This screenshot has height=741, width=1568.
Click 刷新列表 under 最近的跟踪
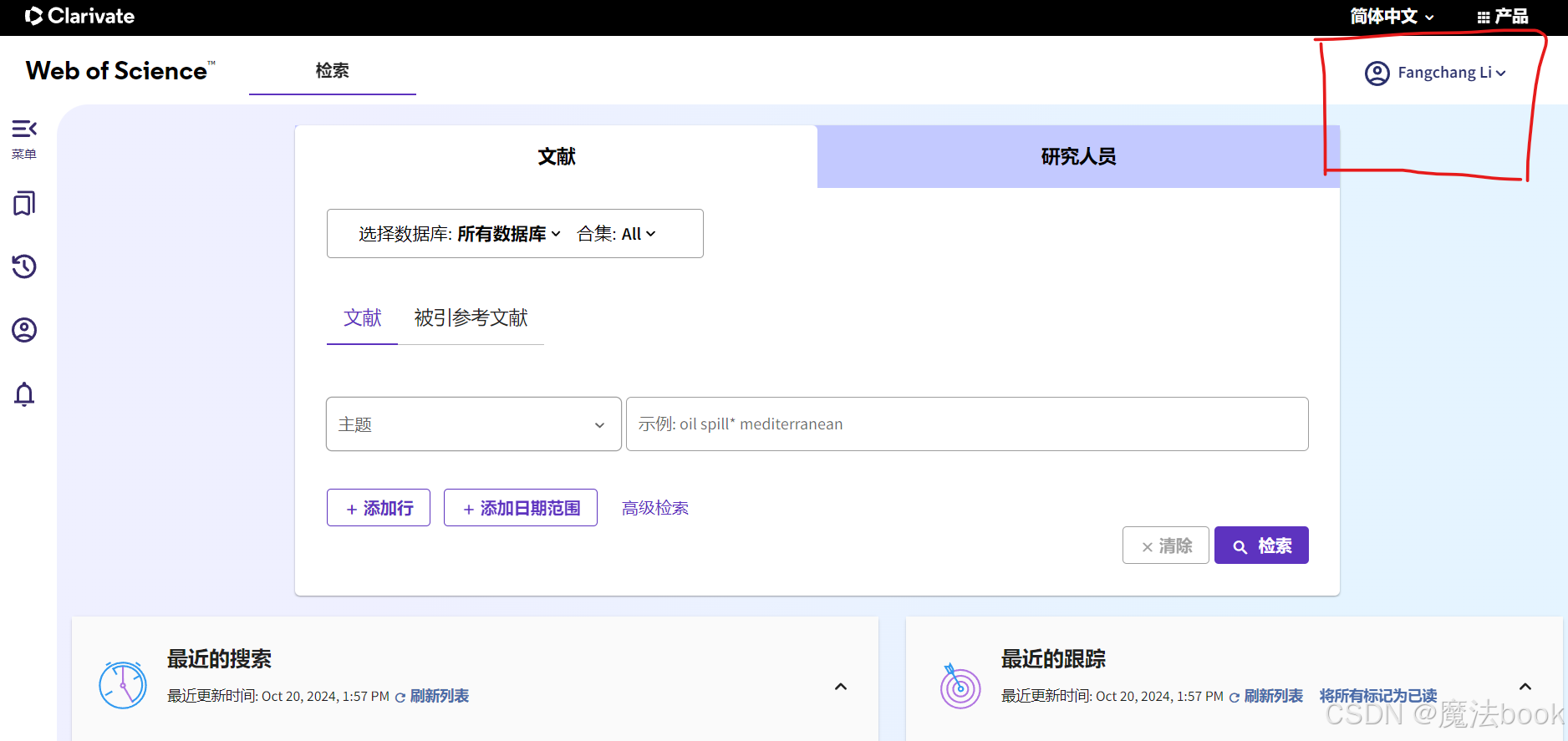(1266, 697)
